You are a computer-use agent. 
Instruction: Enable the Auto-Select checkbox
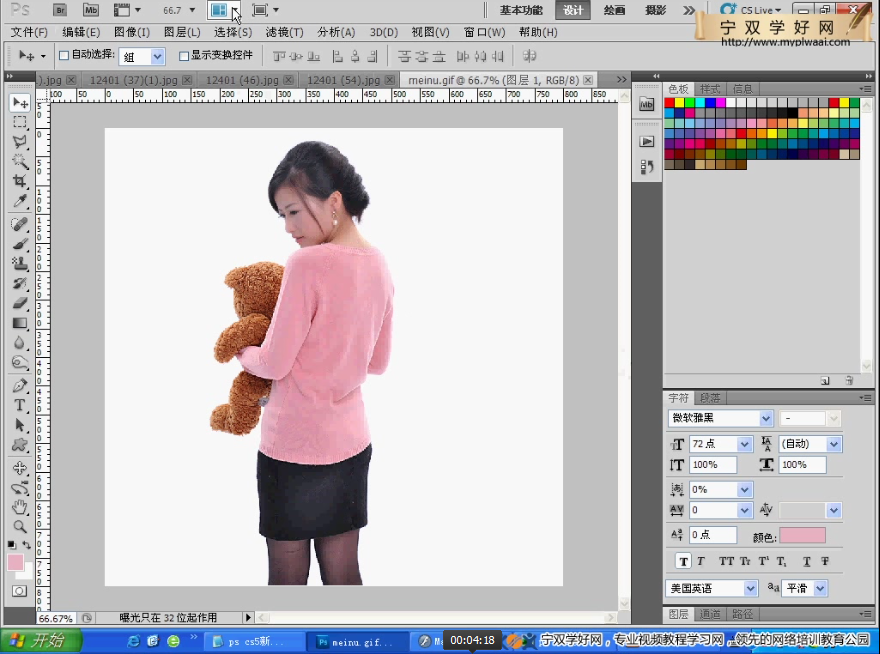point(64,56)
